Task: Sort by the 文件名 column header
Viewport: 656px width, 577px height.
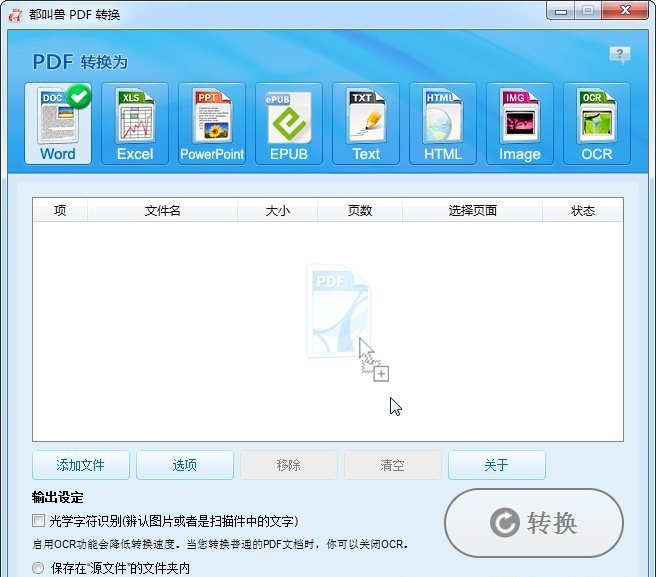Action: tap(163, 210)
